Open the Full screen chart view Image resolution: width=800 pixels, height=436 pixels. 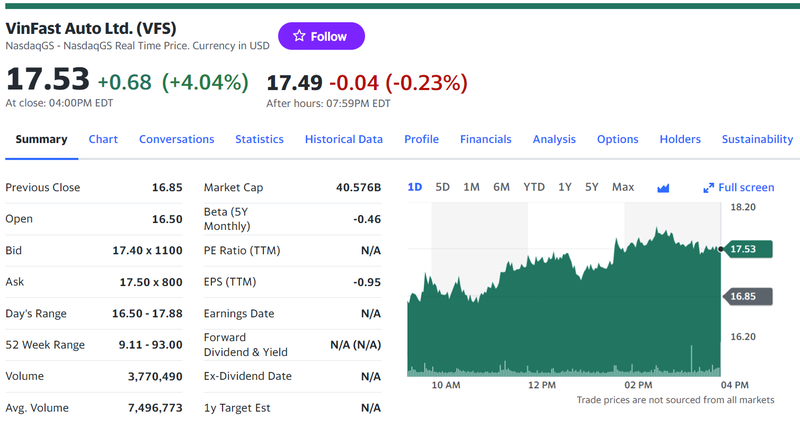click(x=738, y=187)
